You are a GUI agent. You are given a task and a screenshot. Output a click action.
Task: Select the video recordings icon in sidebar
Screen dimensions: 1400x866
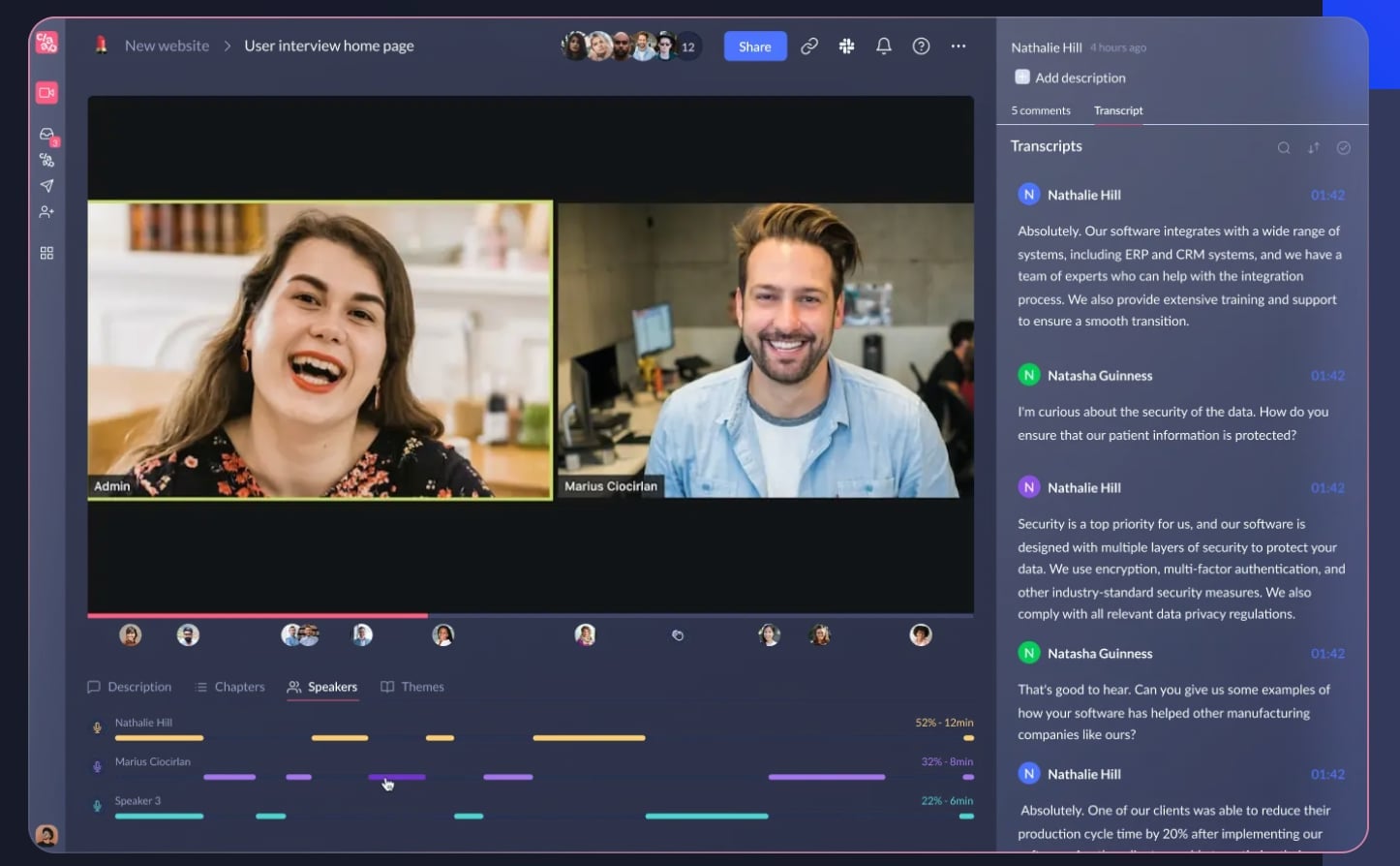pos(46,92)
